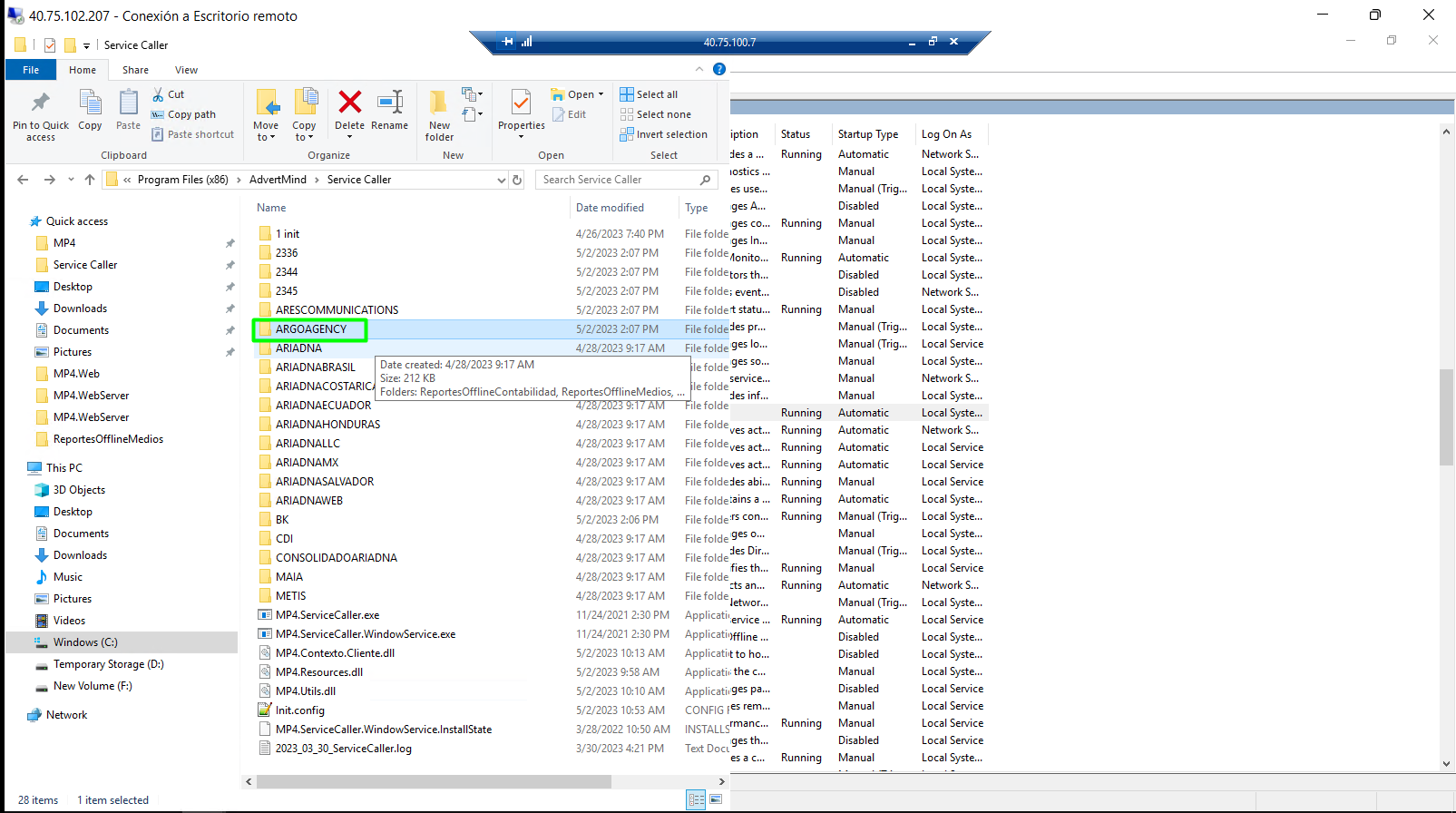
Task: Switch to the View ribbon tab
Action: [x=187, y=70]
